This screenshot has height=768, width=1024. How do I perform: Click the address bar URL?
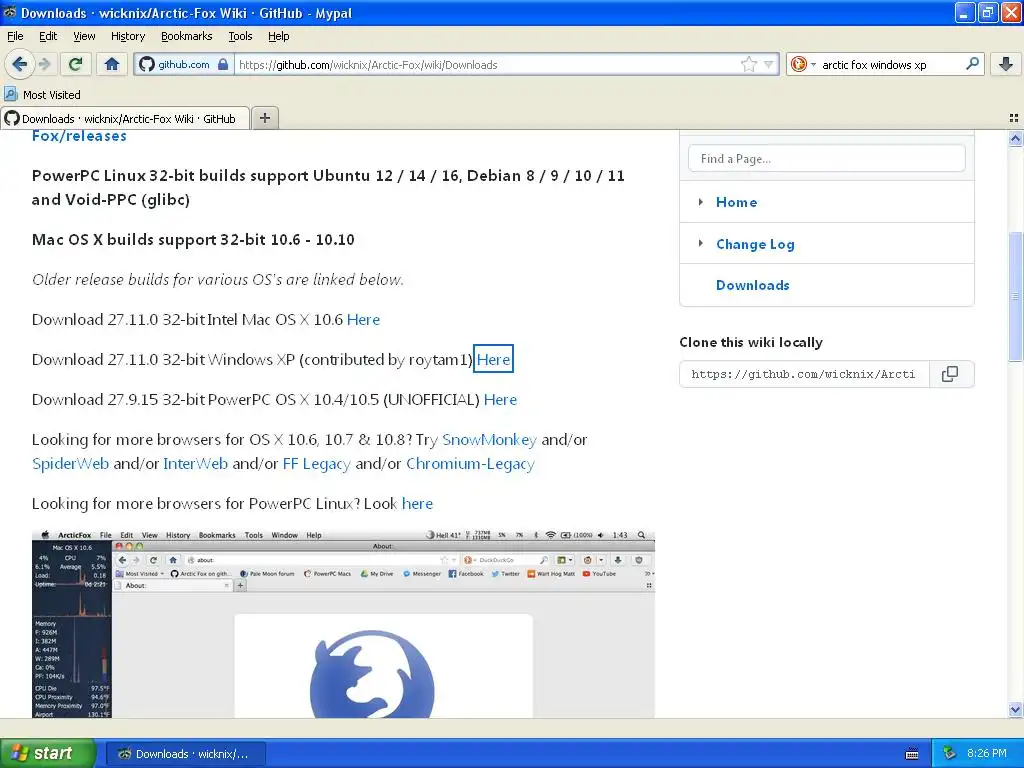(x=487, y=64)
